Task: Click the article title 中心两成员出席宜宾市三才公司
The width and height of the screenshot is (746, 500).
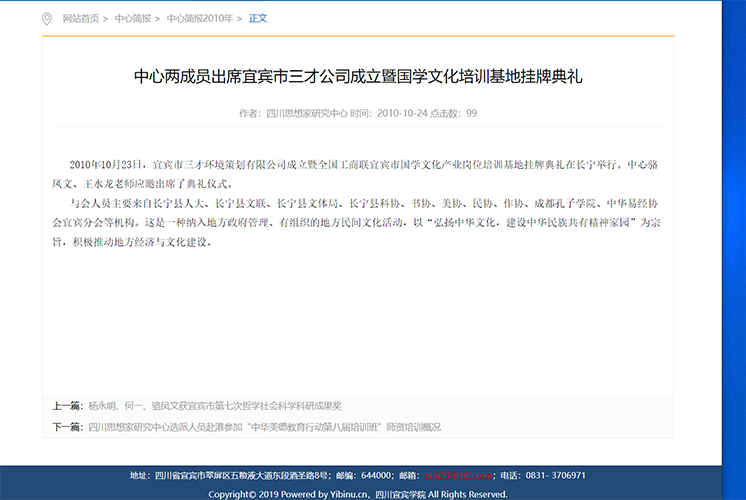Action: (358, 77)
